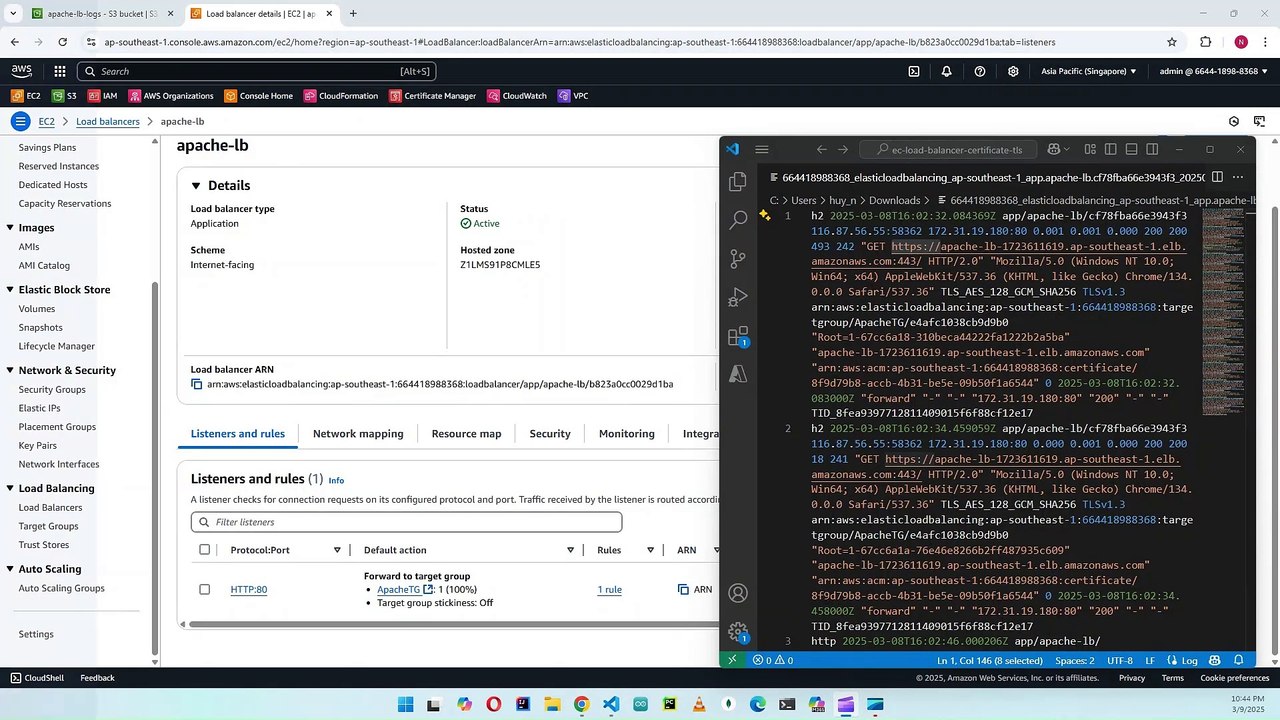Toggle the select-all listeners checkbox
Image resolution: width=1280 pixels, height=720 pixels.
(x=205, y=550)
